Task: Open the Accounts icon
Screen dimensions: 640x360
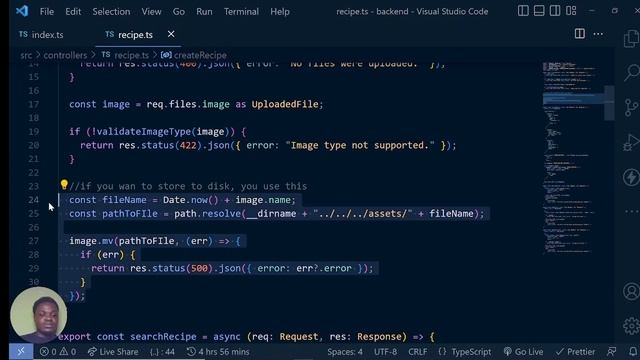Action: click(x=632, y=291)
